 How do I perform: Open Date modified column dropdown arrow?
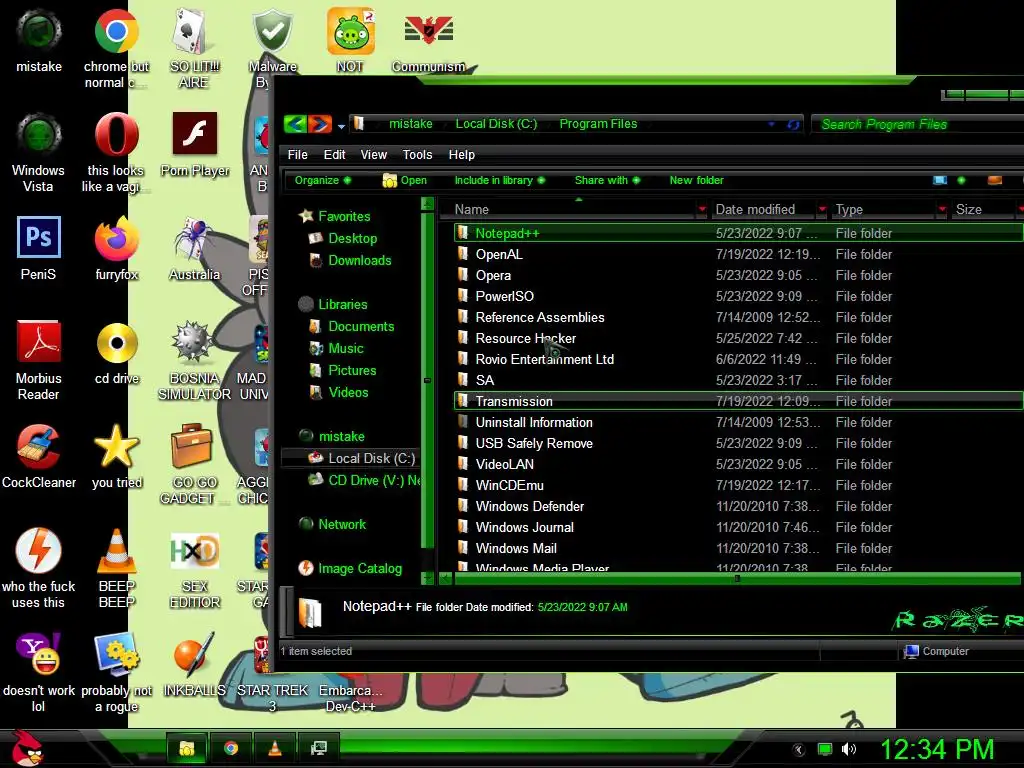point(822,210)
